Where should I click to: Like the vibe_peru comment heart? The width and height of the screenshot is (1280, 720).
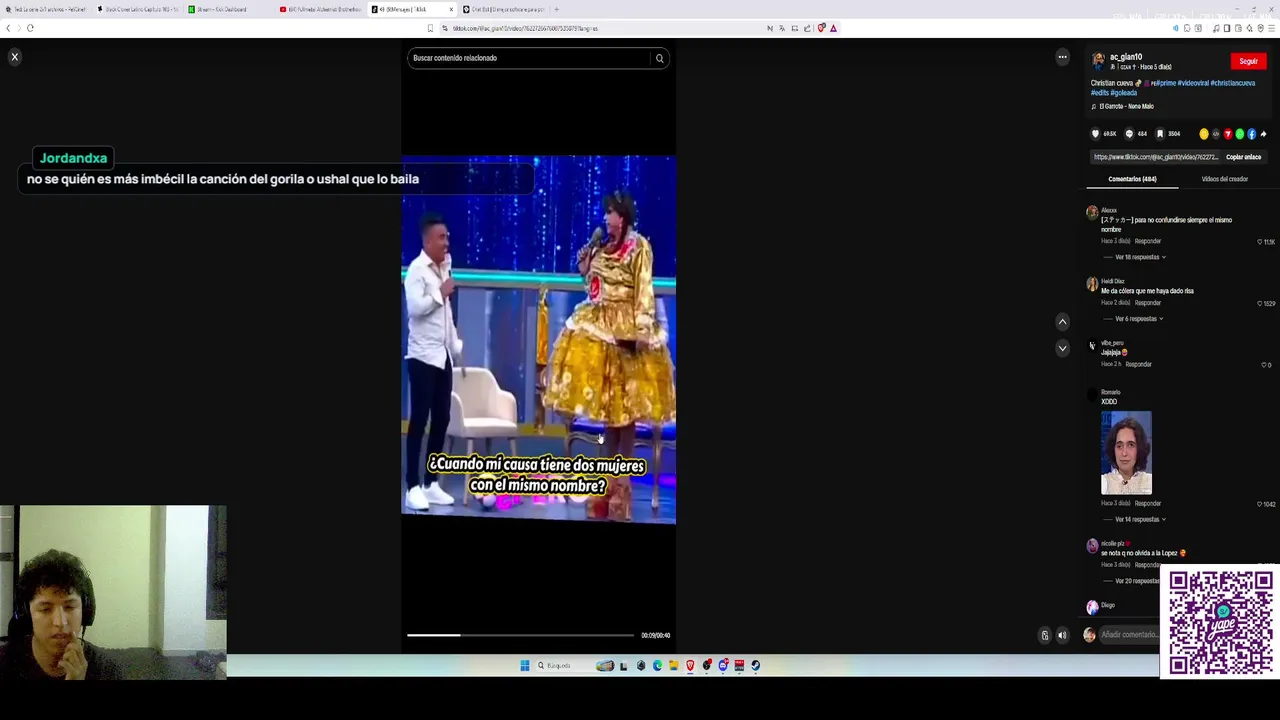[1263, 365]
